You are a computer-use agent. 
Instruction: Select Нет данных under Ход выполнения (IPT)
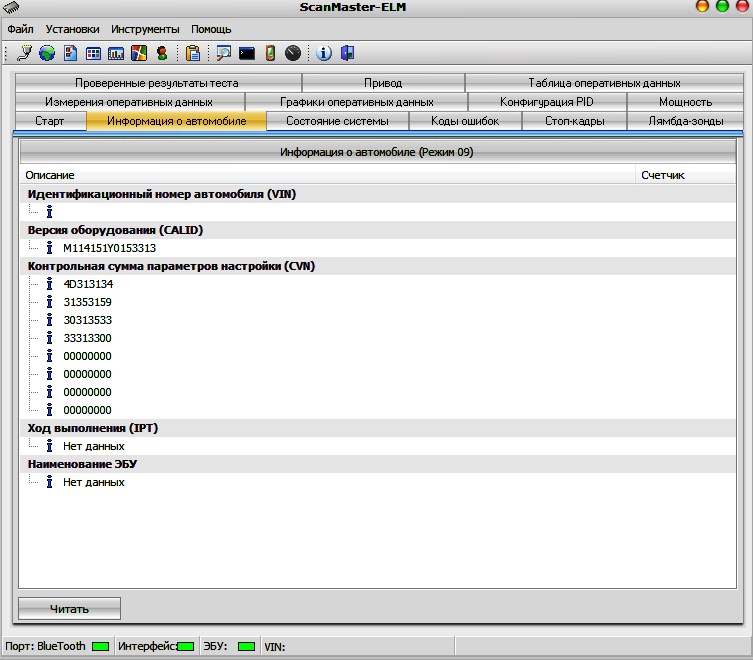tap(94, 446)
